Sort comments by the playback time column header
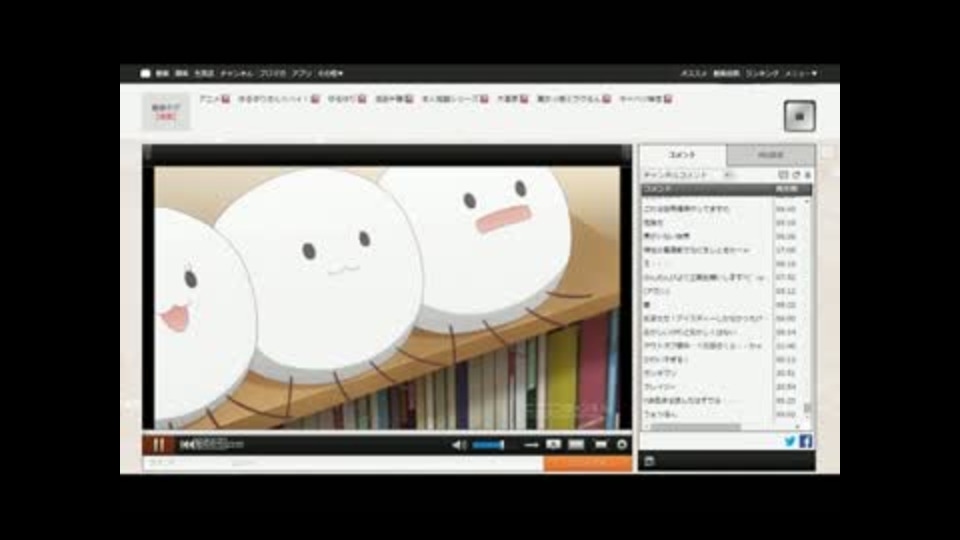The width and height of the screenshot is (960, 540). [792, 189]
